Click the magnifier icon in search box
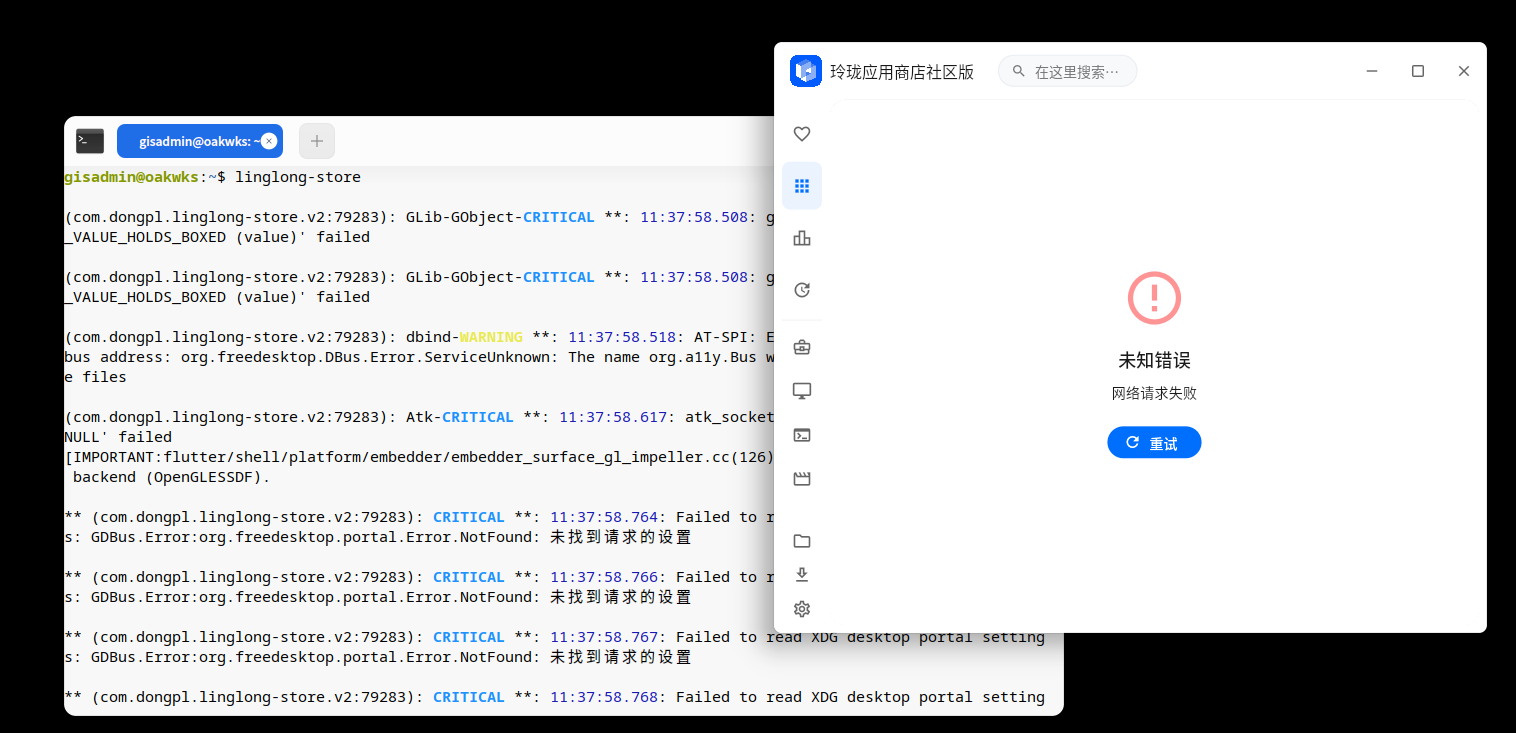Image resolution: width=1516 pixels, height=733 pixels. tap(1019, 71)
